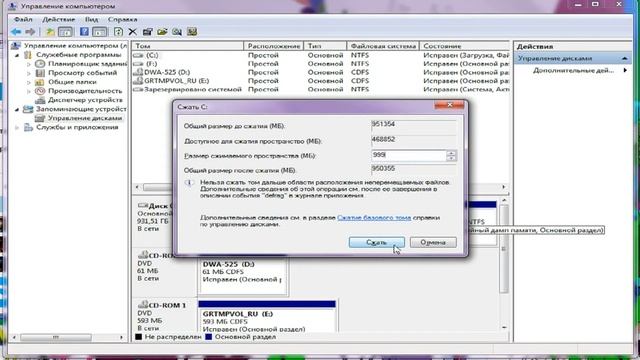640x360 pixels.
Task: Toggle the console tree pane icon
Action: tap(65, 31)
